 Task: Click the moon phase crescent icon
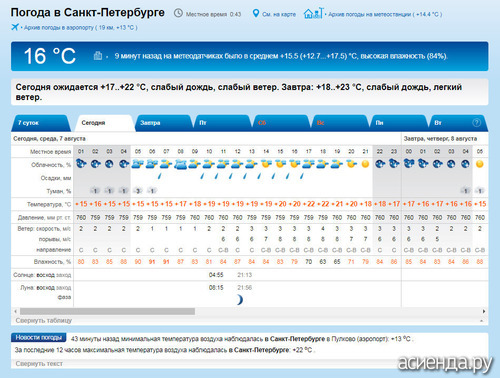click(239, 300)
